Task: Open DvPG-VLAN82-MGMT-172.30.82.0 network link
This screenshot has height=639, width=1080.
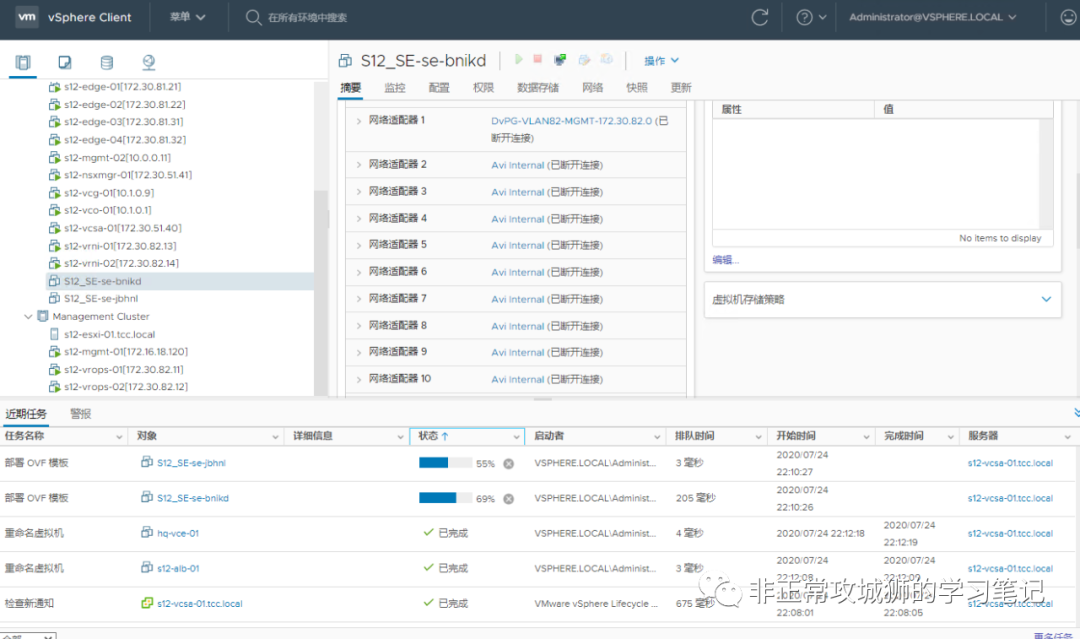Action: pos(571,121)
